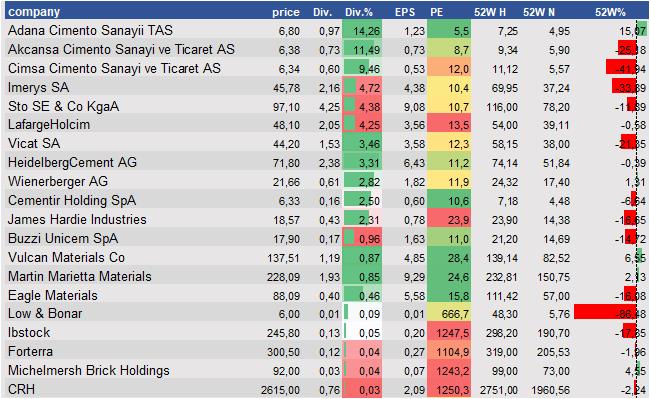Screen dimensions: 650x399
Task: Click the Forterra 52W H value 319,00
Action: [x=502, y=352]
